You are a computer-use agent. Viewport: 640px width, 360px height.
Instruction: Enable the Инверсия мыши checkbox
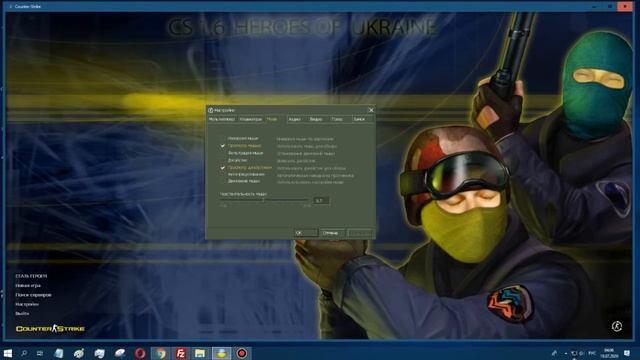[x=223, y=139]
